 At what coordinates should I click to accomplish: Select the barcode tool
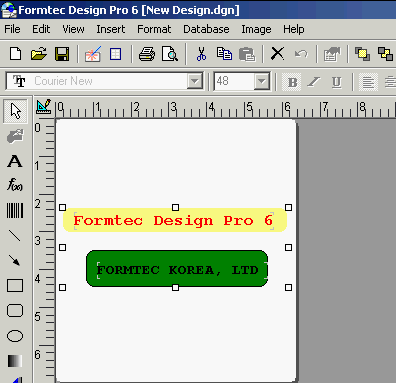pos(15,211)
